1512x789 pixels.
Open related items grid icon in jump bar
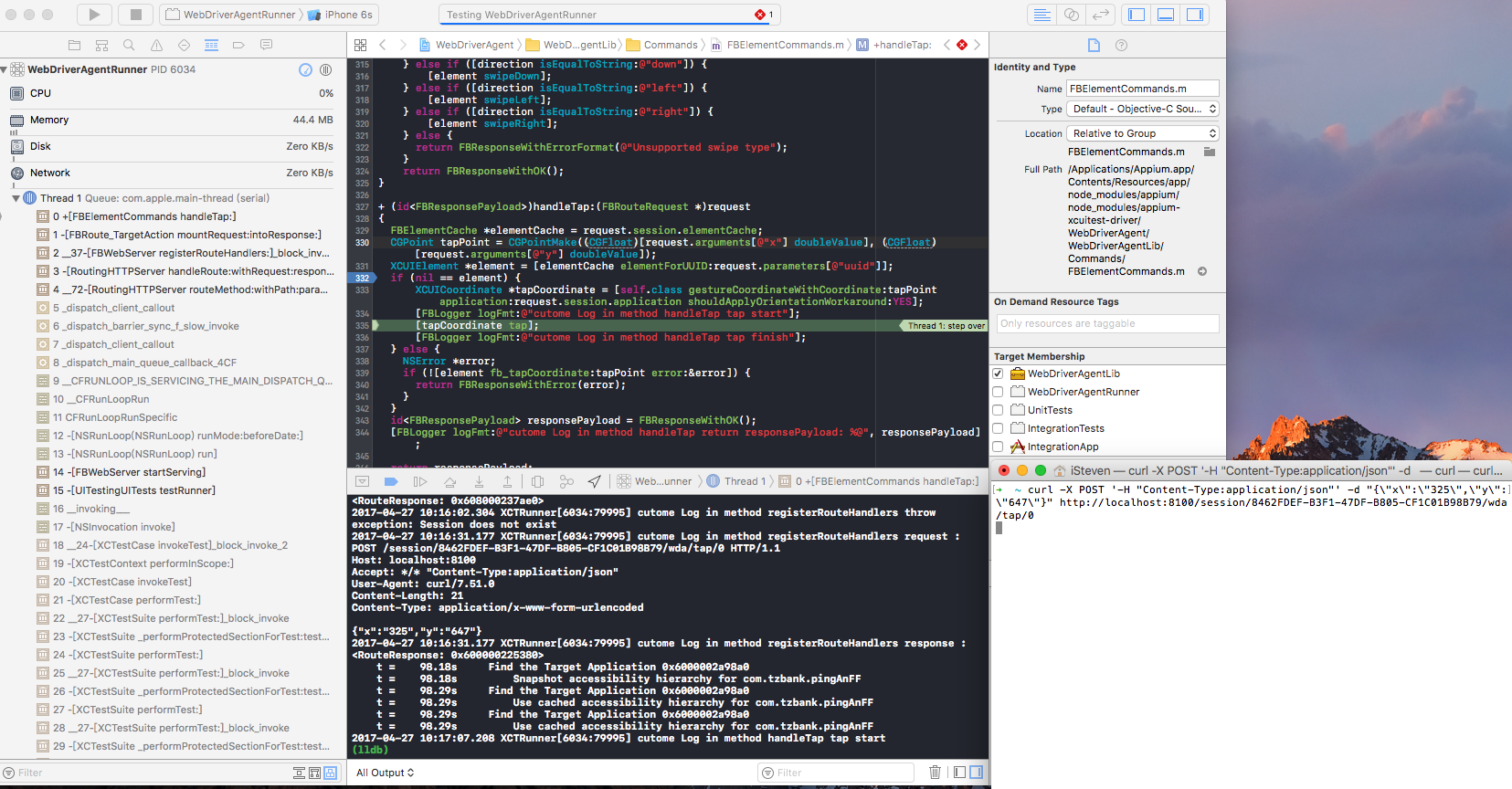pyautogui.click(x=360, y=45)
